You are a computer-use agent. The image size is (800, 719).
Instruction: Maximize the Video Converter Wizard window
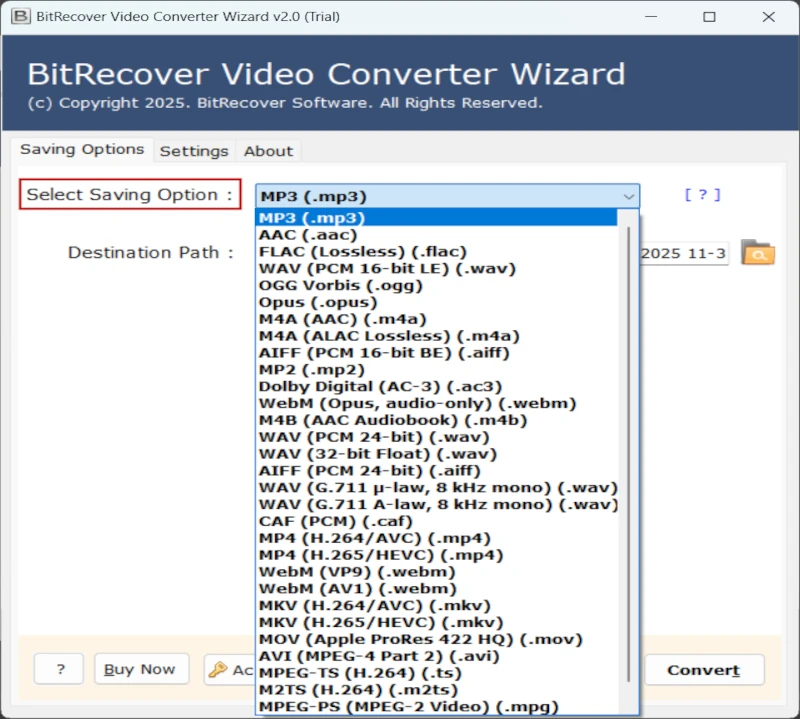(x=709, y=16)
